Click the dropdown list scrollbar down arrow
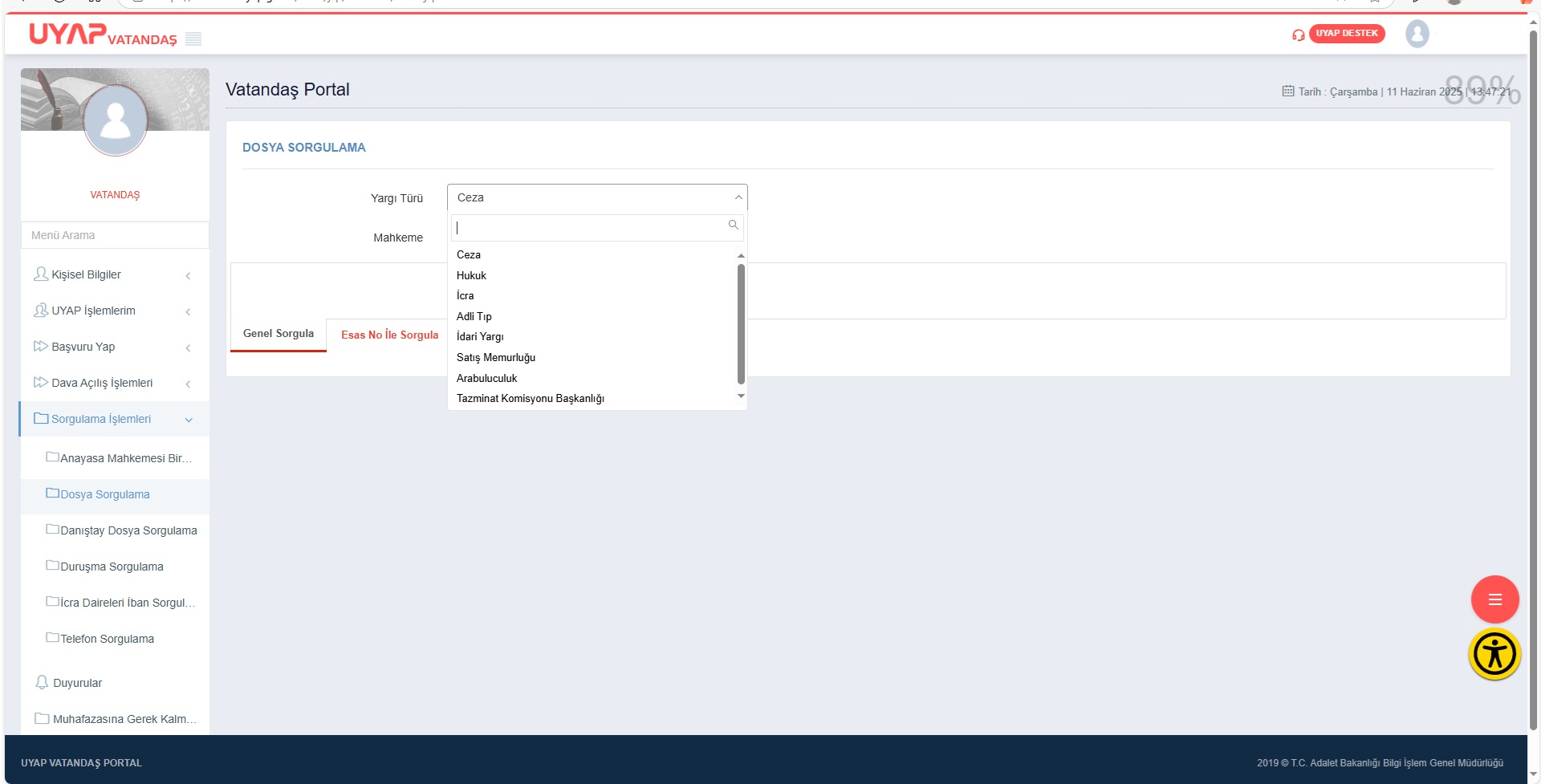This screenshot has height=784, width=1541. pyautogui.click(x=741, y=396)
